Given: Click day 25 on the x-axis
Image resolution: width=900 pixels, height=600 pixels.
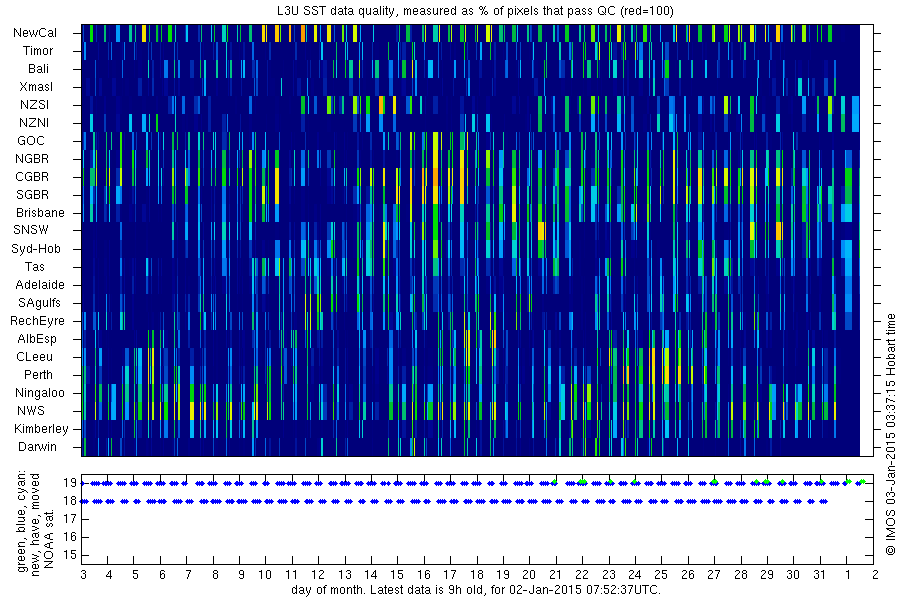Looking at the screenshot, I should [x=661, y=575].
